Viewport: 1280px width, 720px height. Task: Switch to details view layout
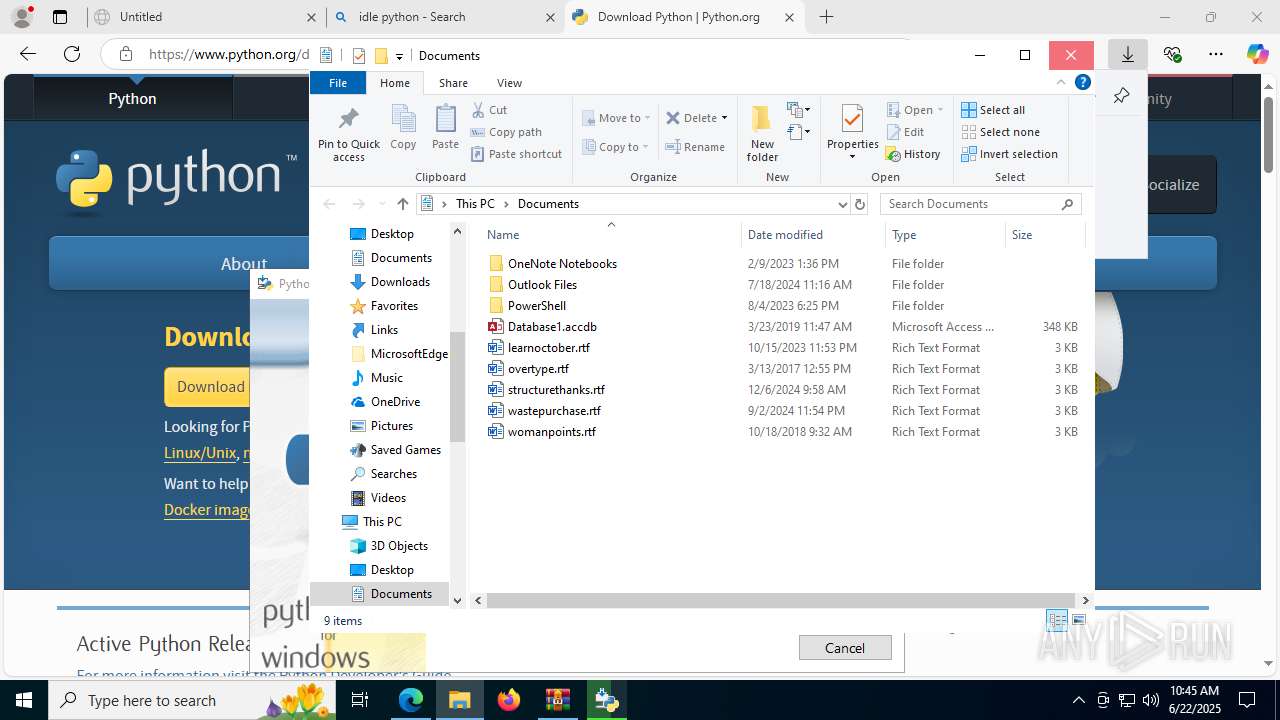pos(1057,621)
